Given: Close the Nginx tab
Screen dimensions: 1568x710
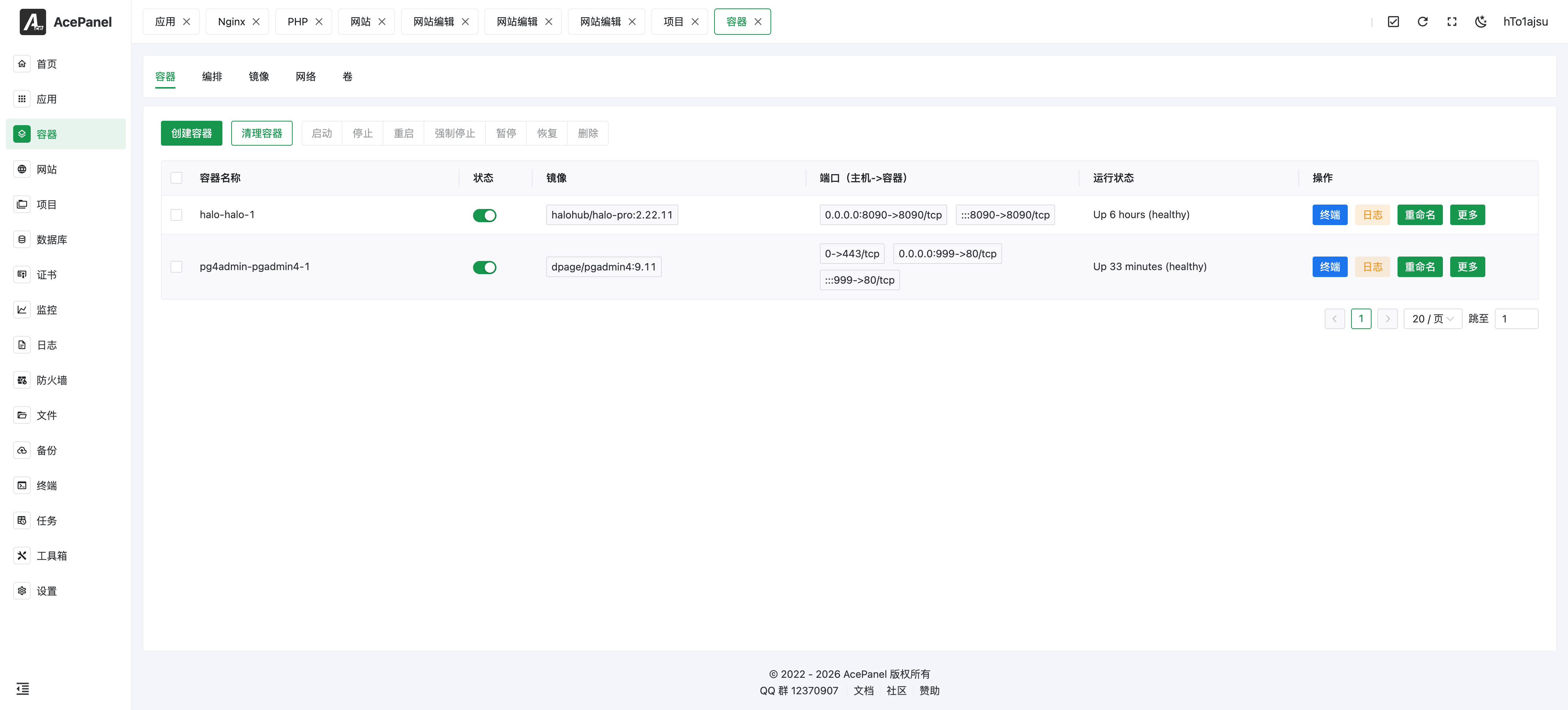Looking at the screenshot, I should (x=256, y=22).
